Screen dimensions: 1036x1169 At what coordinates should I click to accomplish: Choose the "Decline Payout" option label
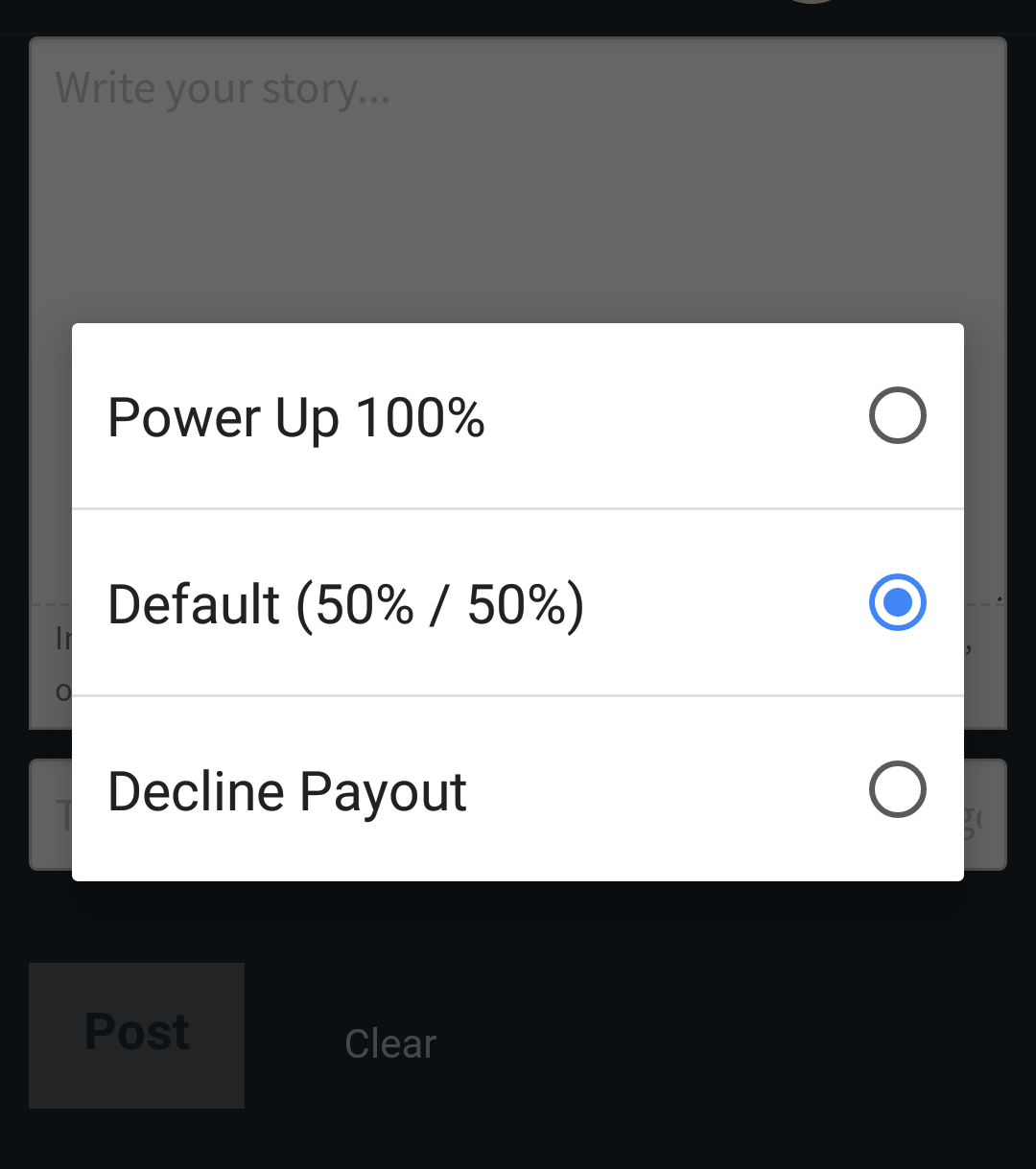(287, 792)
